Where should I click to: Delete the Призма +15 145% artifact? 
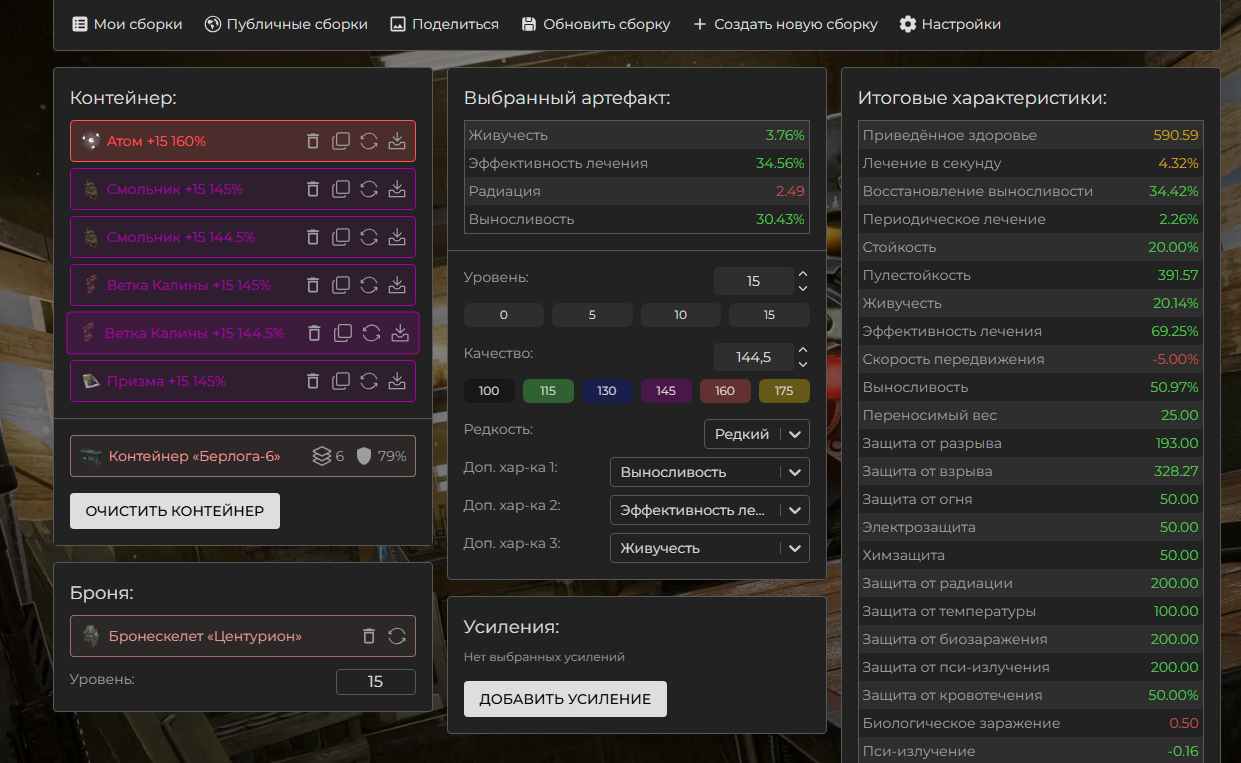313,381
